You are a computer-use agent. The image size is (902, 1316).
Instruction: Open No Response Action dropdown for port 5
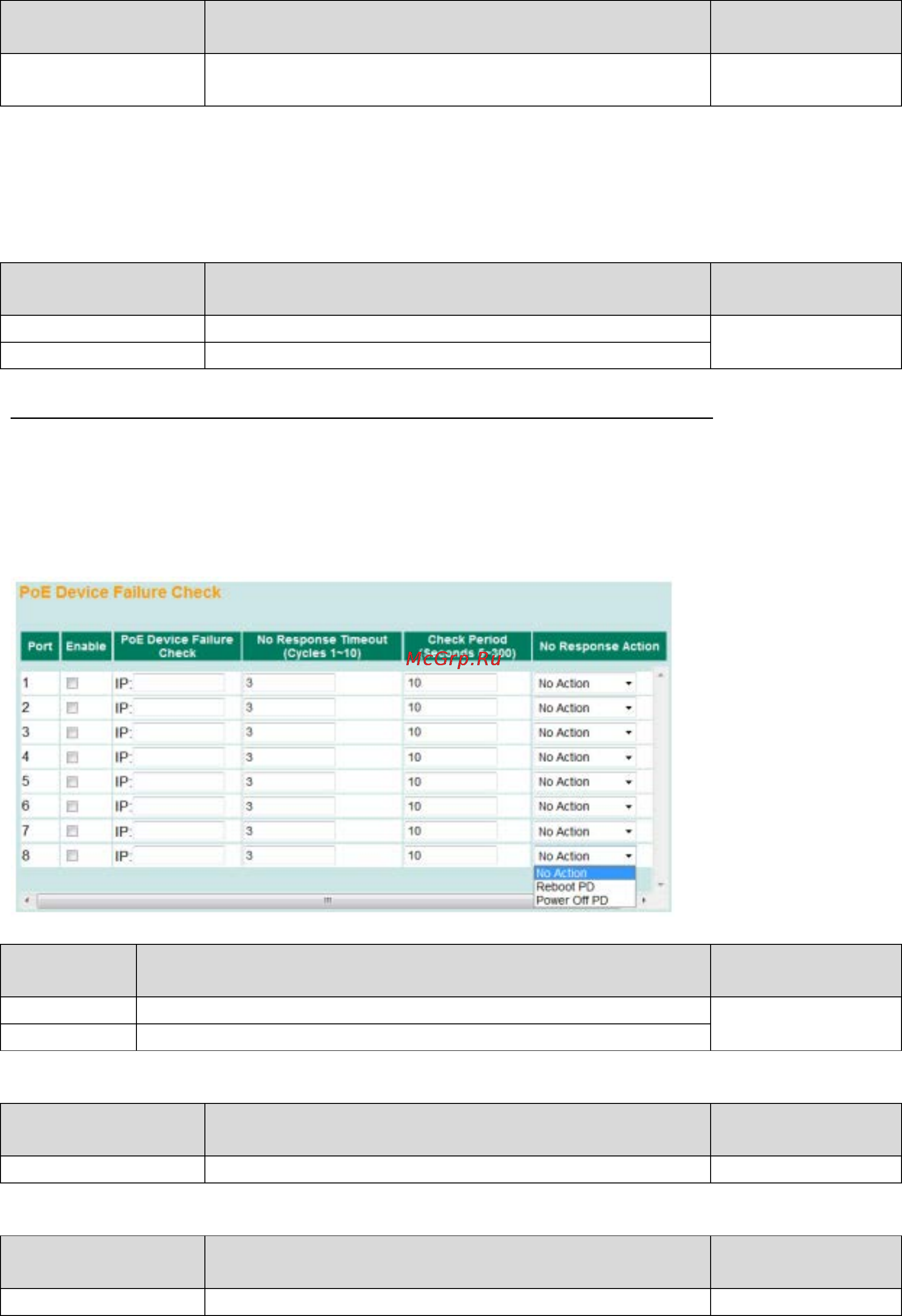coord(585,782)
